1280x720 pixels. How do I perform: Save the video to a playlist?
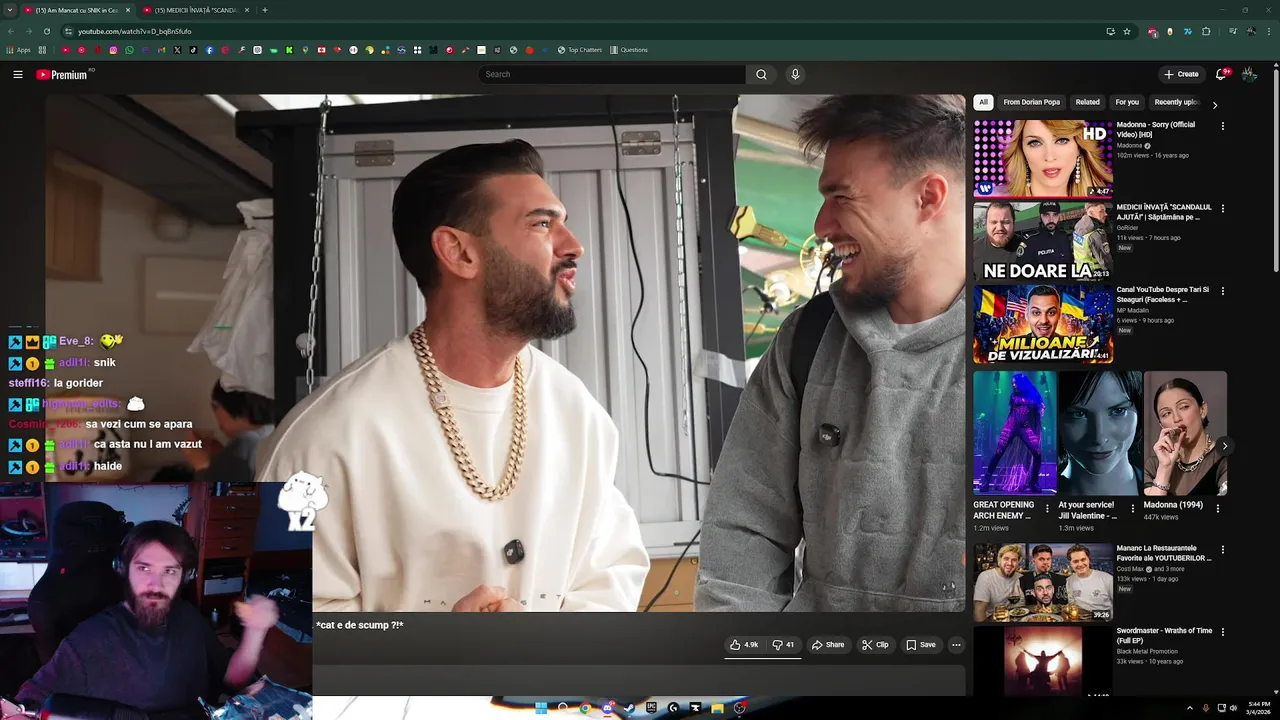coord(921,645)
